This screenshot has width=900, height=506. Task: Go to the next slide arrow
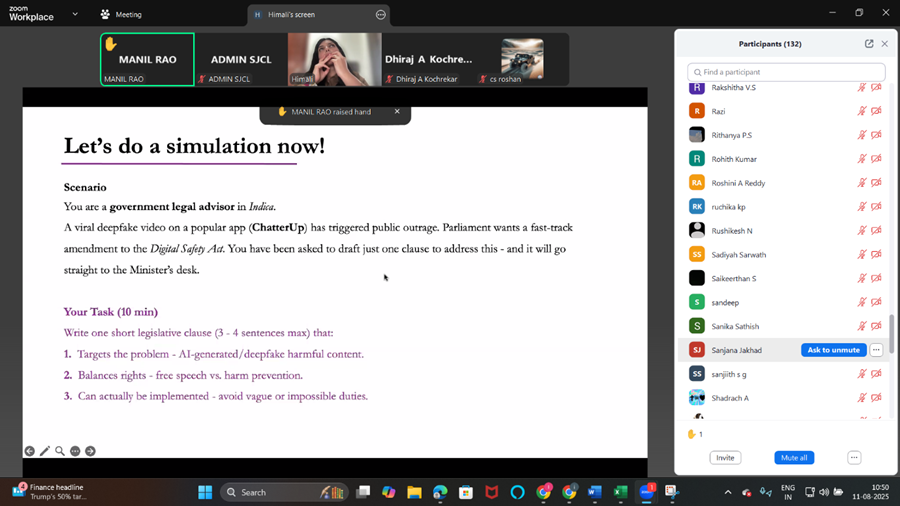tap(90, 451)
